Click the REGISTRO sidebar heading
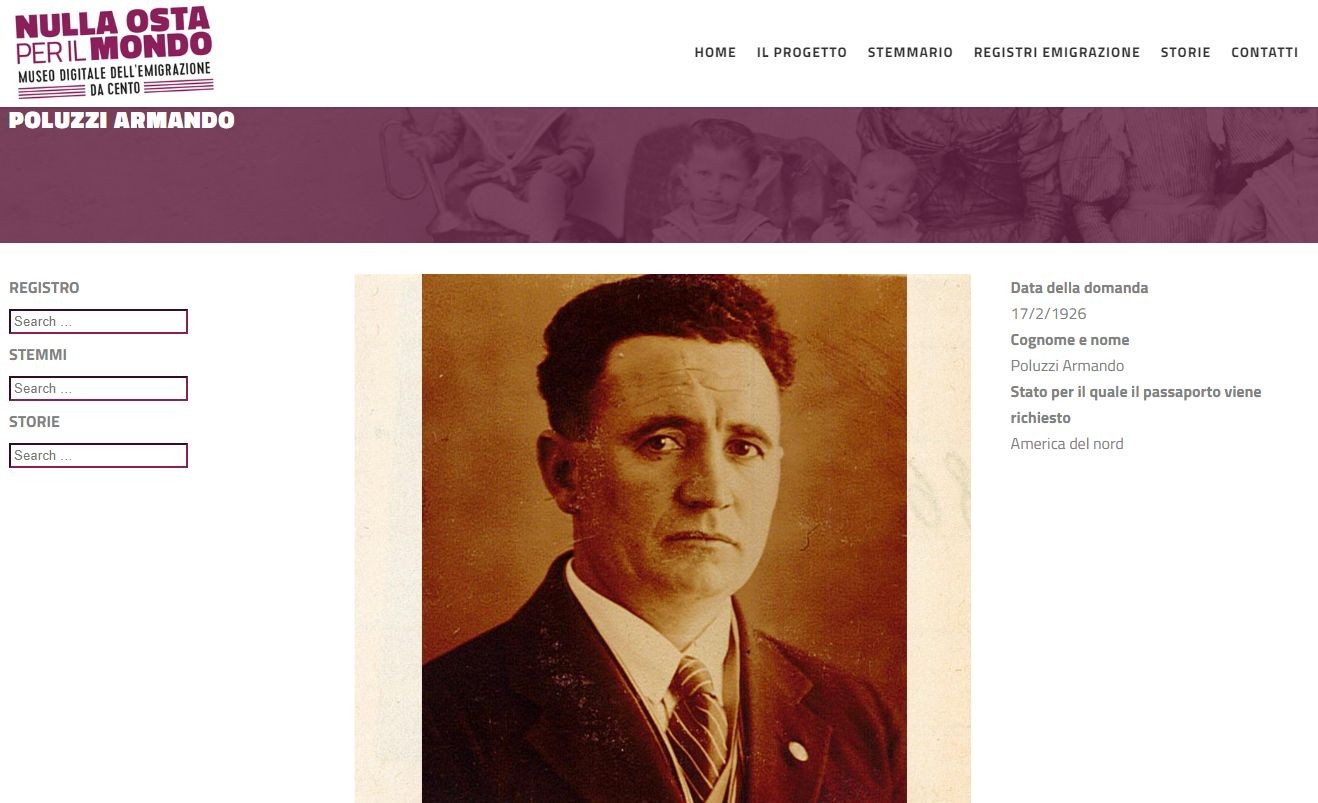Image resolution: width=1318 pixels, height=803 pixels. click(44, 288)
